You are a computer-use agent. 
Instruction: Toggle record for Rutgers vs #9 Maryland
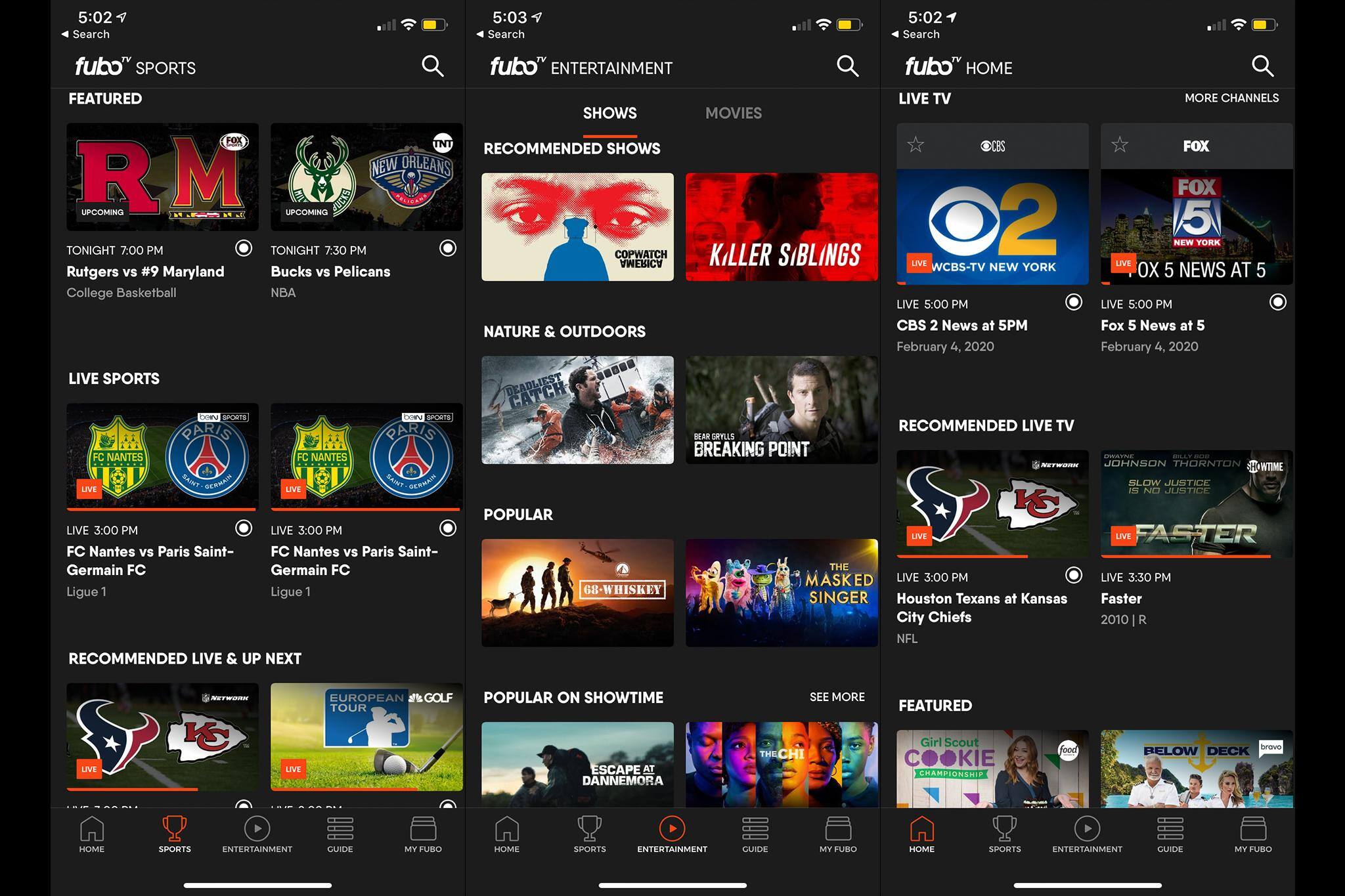(x=244, y=248)
